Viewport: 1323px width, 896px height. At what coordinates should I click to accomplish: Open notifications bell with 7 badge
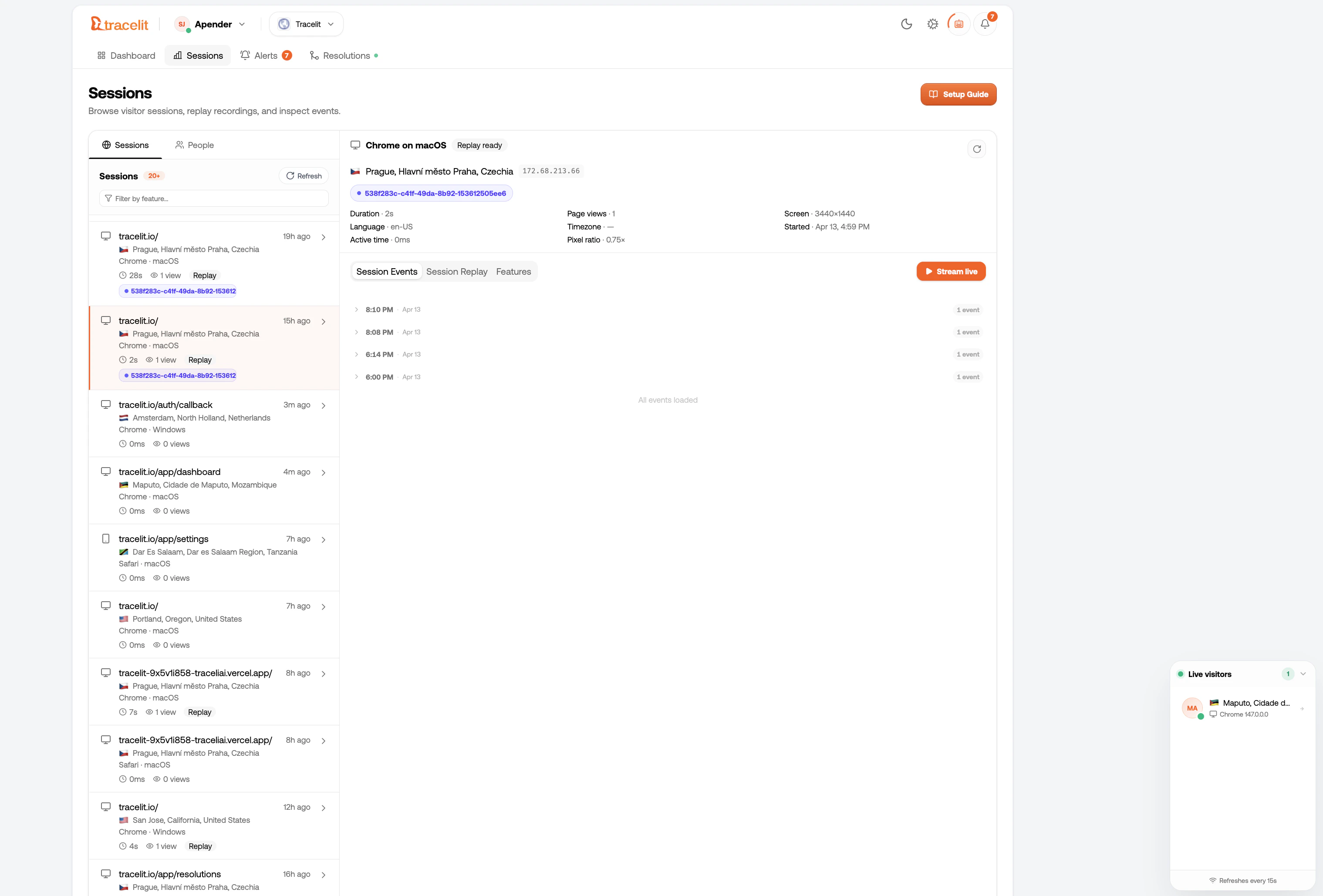tap(985, 24)
